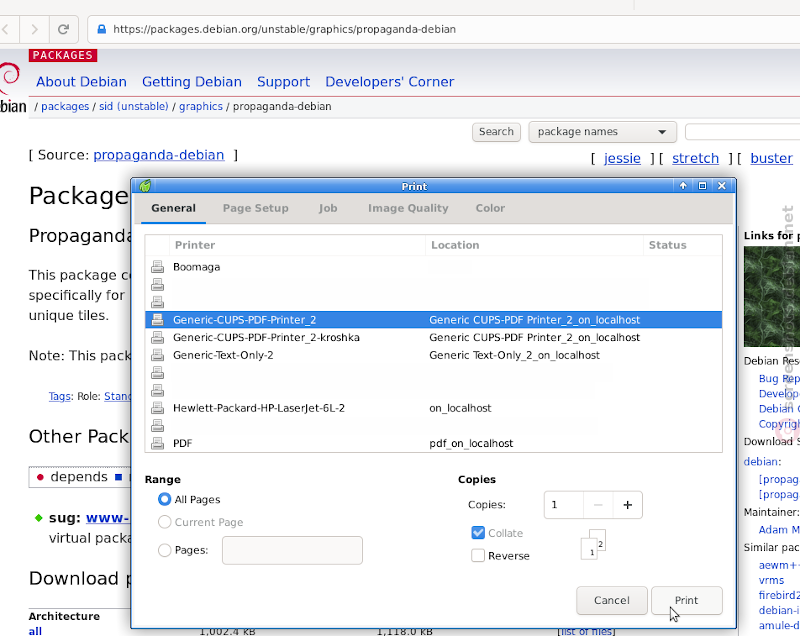Open the Image Quality tab
This screenshot has height=636, width=800.
point(408,208)
